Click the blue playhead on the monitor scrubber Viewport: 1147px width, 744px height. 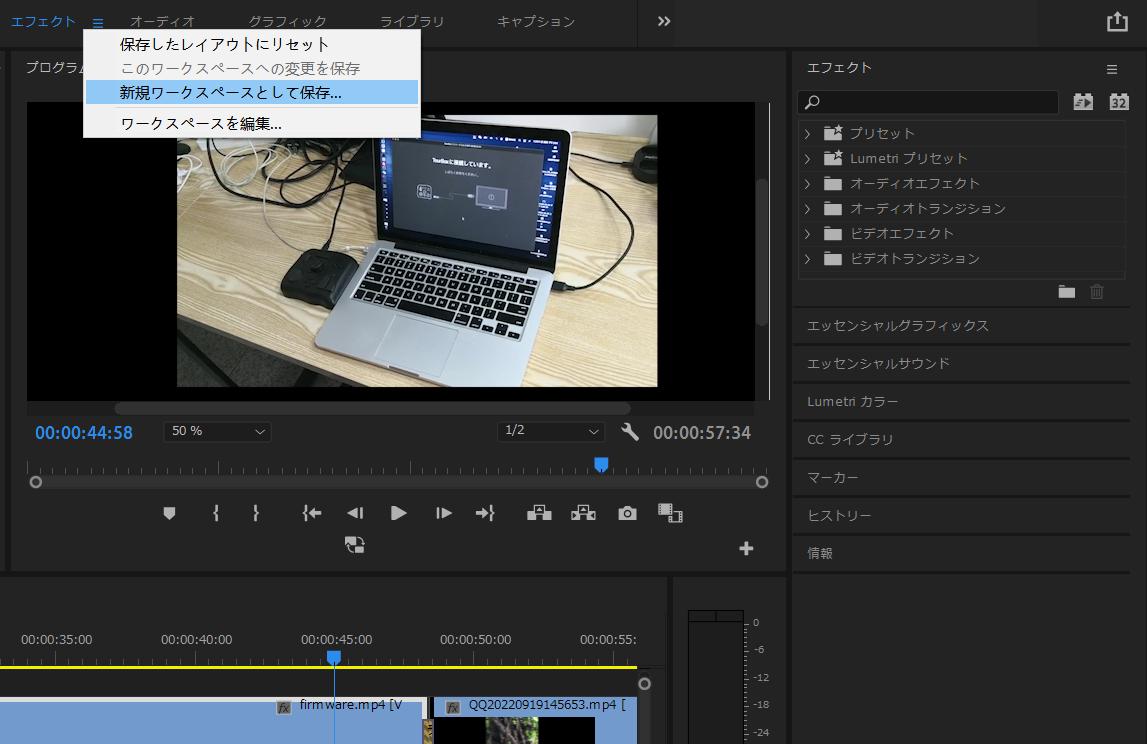601,465
